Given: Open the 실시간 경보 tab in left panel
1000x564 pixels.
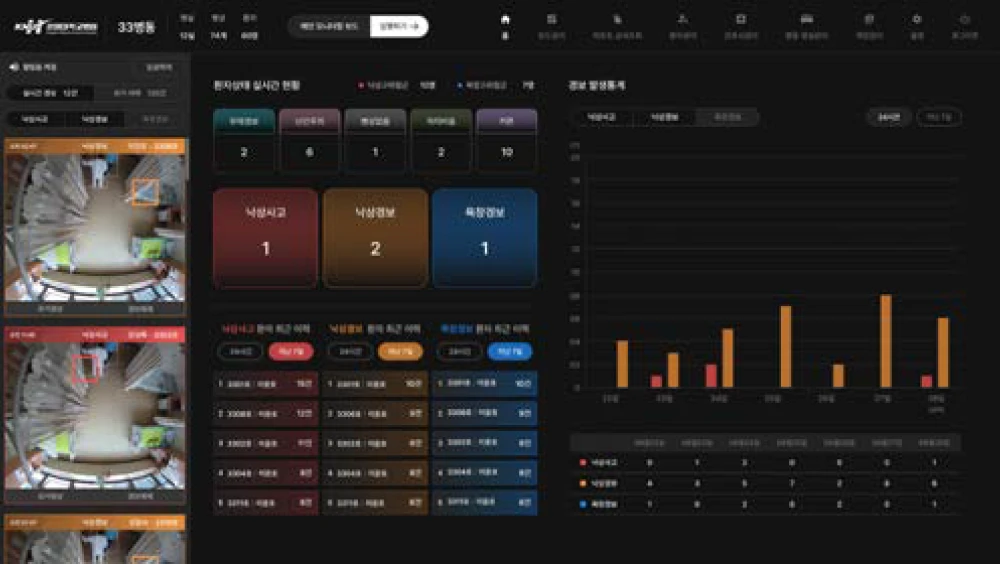Looking at the screenshot, I should 50,93.
